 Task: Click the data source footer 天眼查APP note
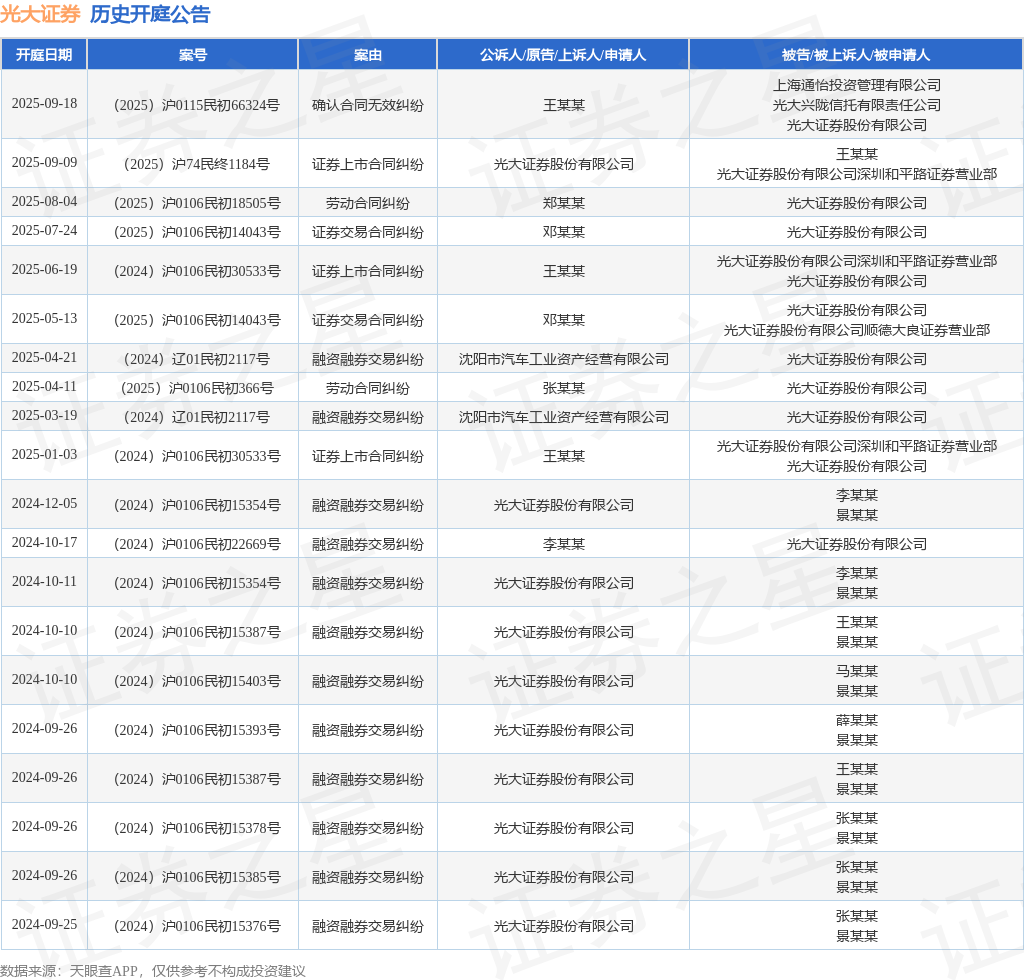(x=153, y=971)
